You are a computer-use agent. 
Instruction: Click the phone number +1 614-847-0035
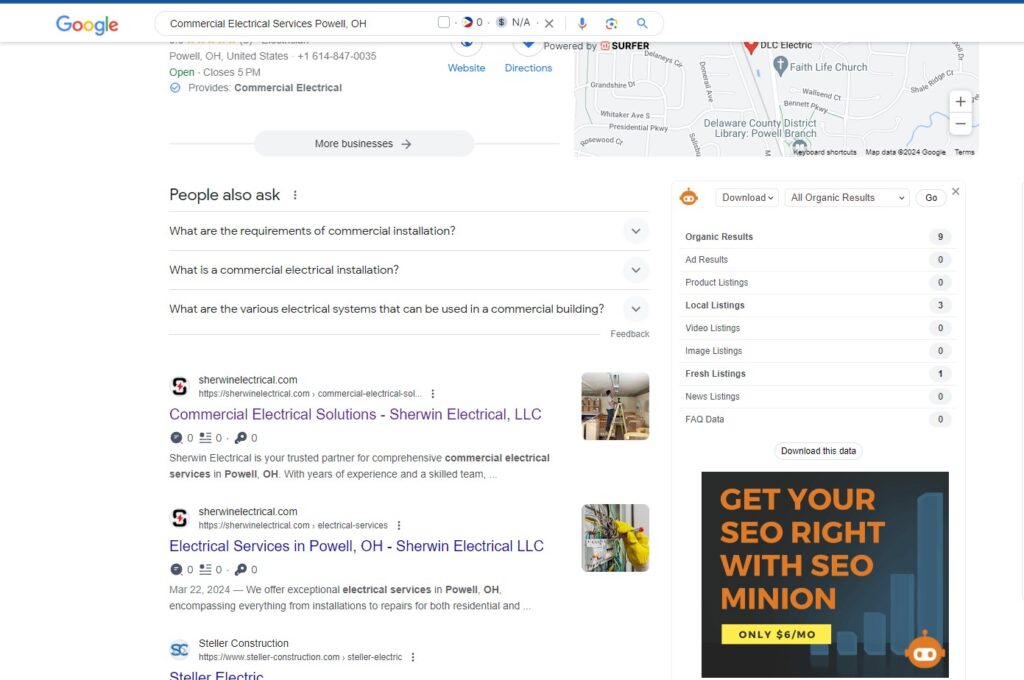point(337,56)
